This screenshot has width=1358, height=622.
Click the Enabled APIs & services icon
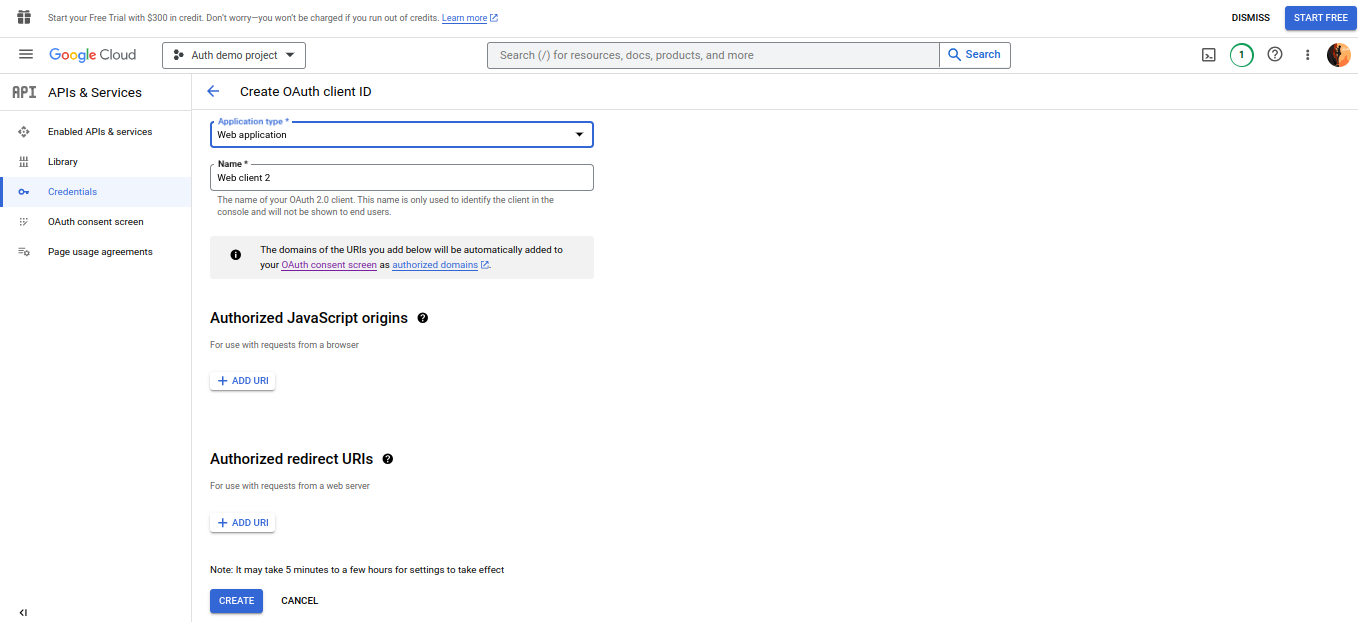24,132
